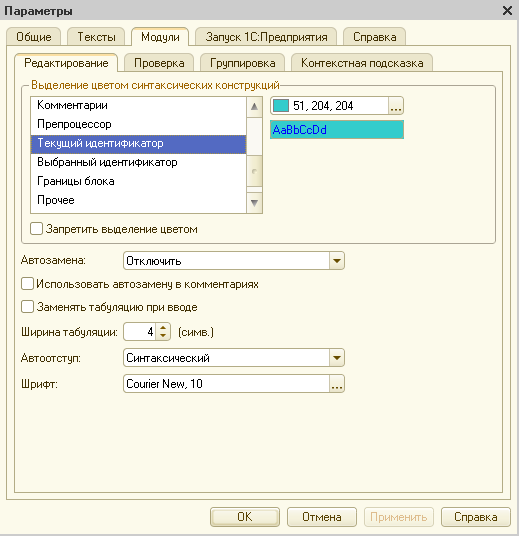Select Текущий идентификатор list item
This screenshot has height=536, width=519.
pyautogui.click(x=138, y=143)
